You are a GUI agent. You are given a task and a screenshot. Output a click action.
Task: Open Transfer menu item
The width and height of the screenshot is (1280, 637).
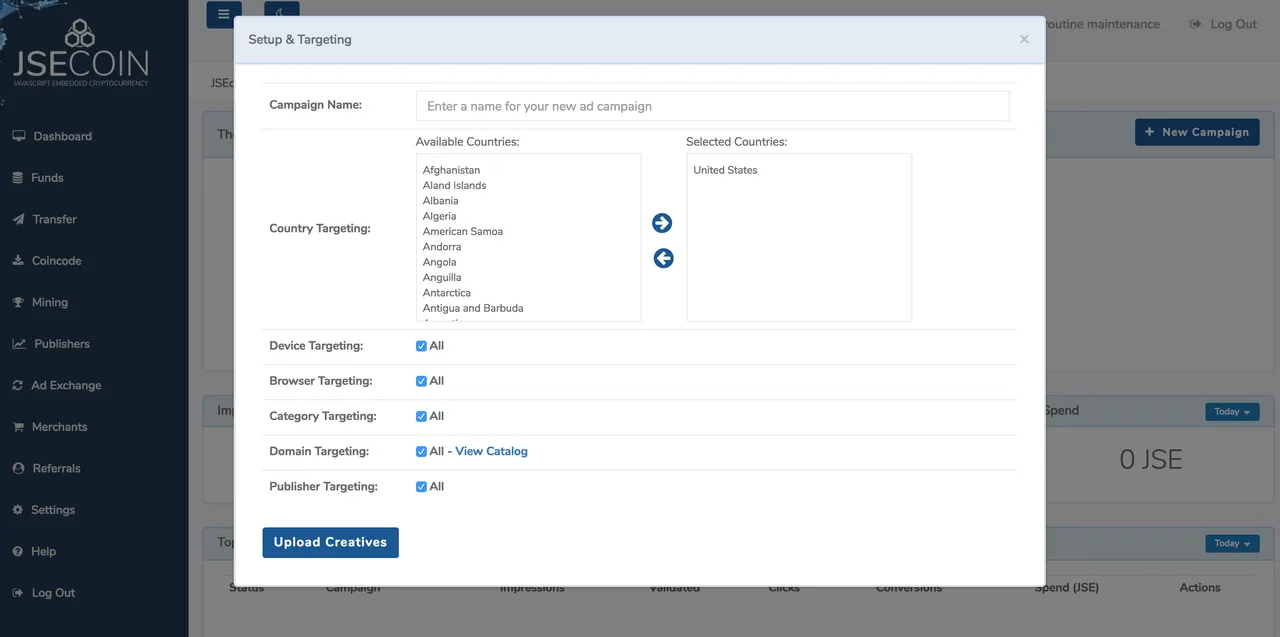pyautogui.click(x=54, y=219)
